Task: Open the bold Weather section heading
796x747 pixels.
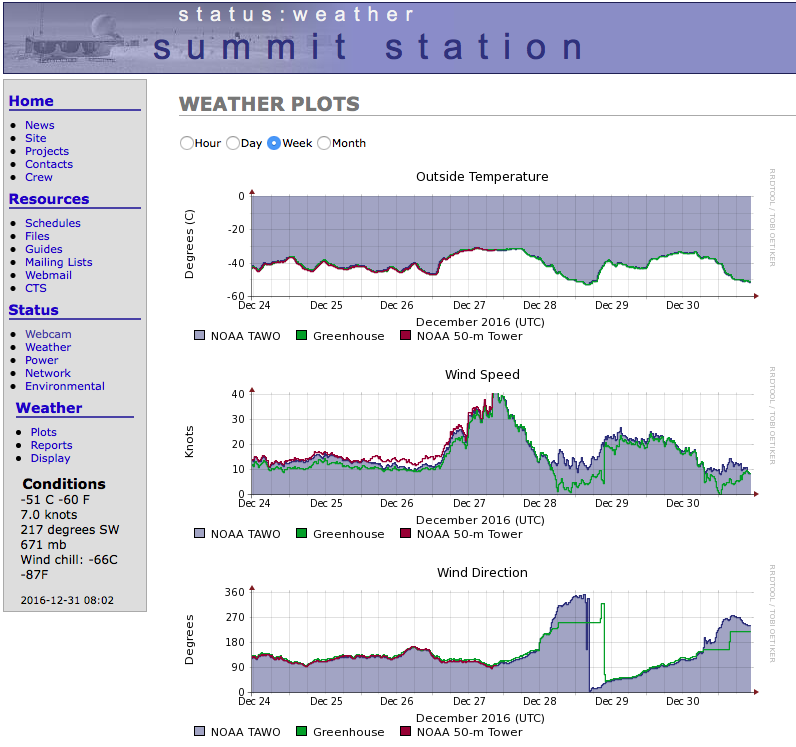Action: [x=49, y=408]
